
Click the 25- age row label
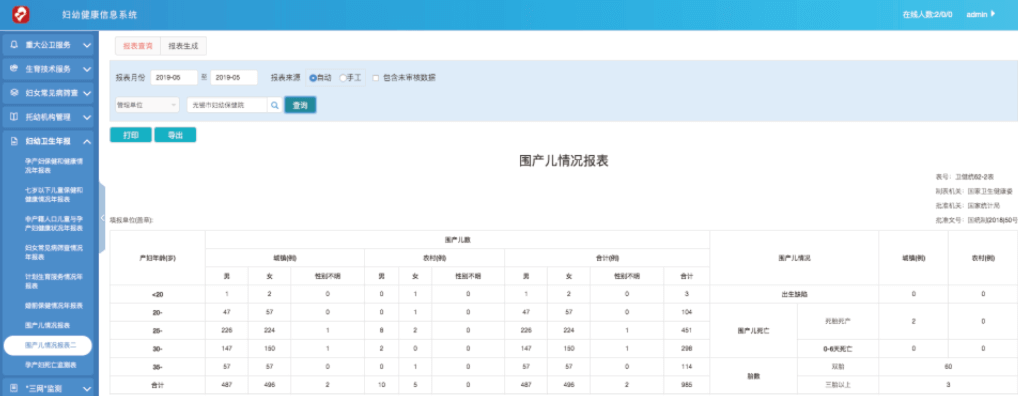157,330
